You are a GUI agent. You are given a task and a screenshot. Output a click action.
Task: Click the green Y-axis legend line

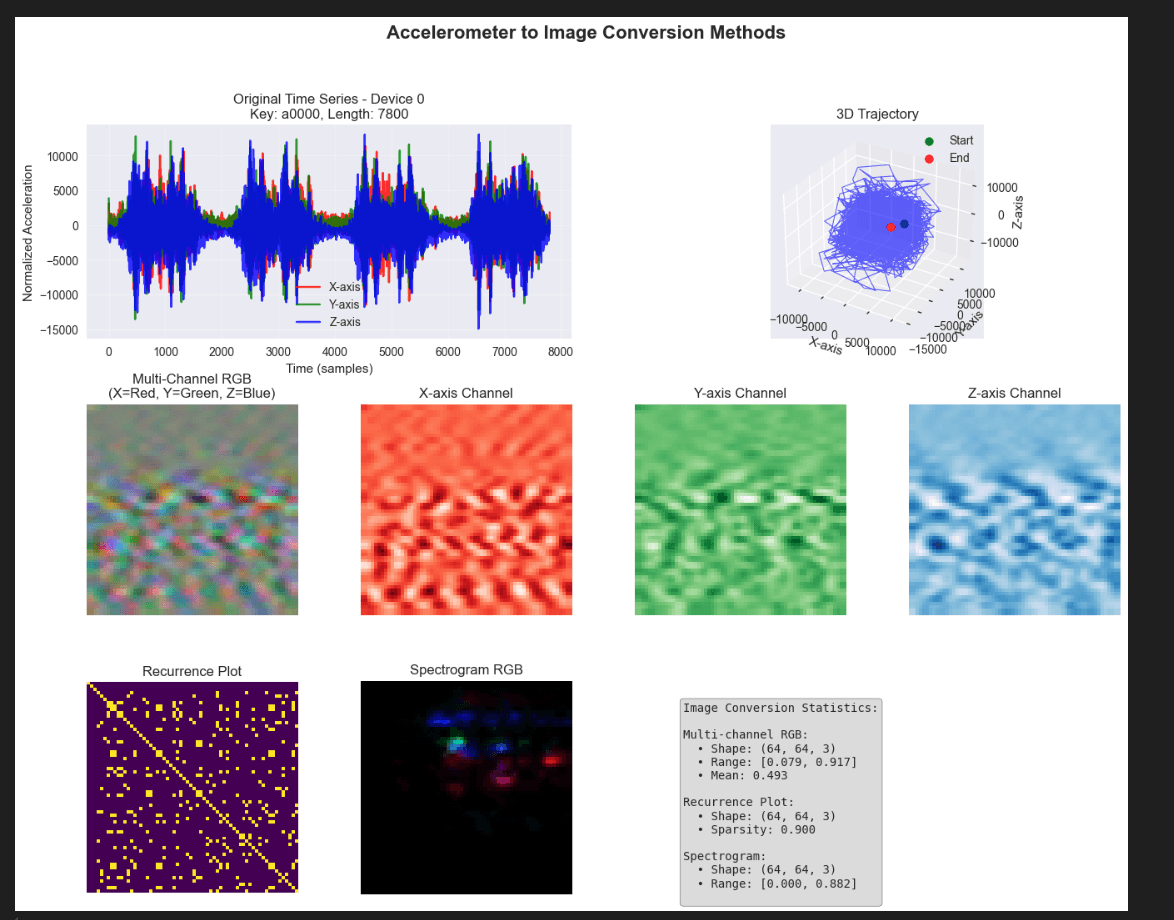pyautogui.click(x=309, y=305)
